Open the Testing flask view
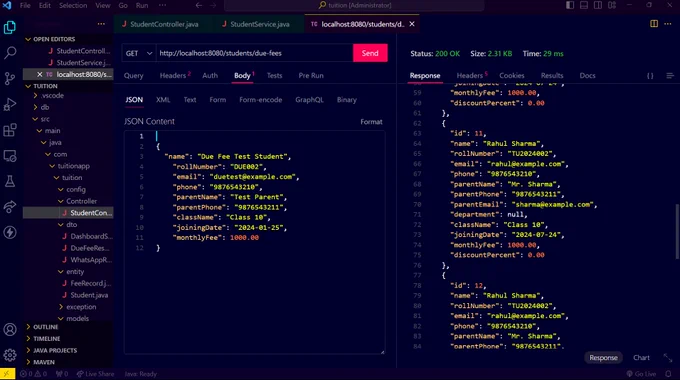 pyautogui.click(x=10, y=181)
